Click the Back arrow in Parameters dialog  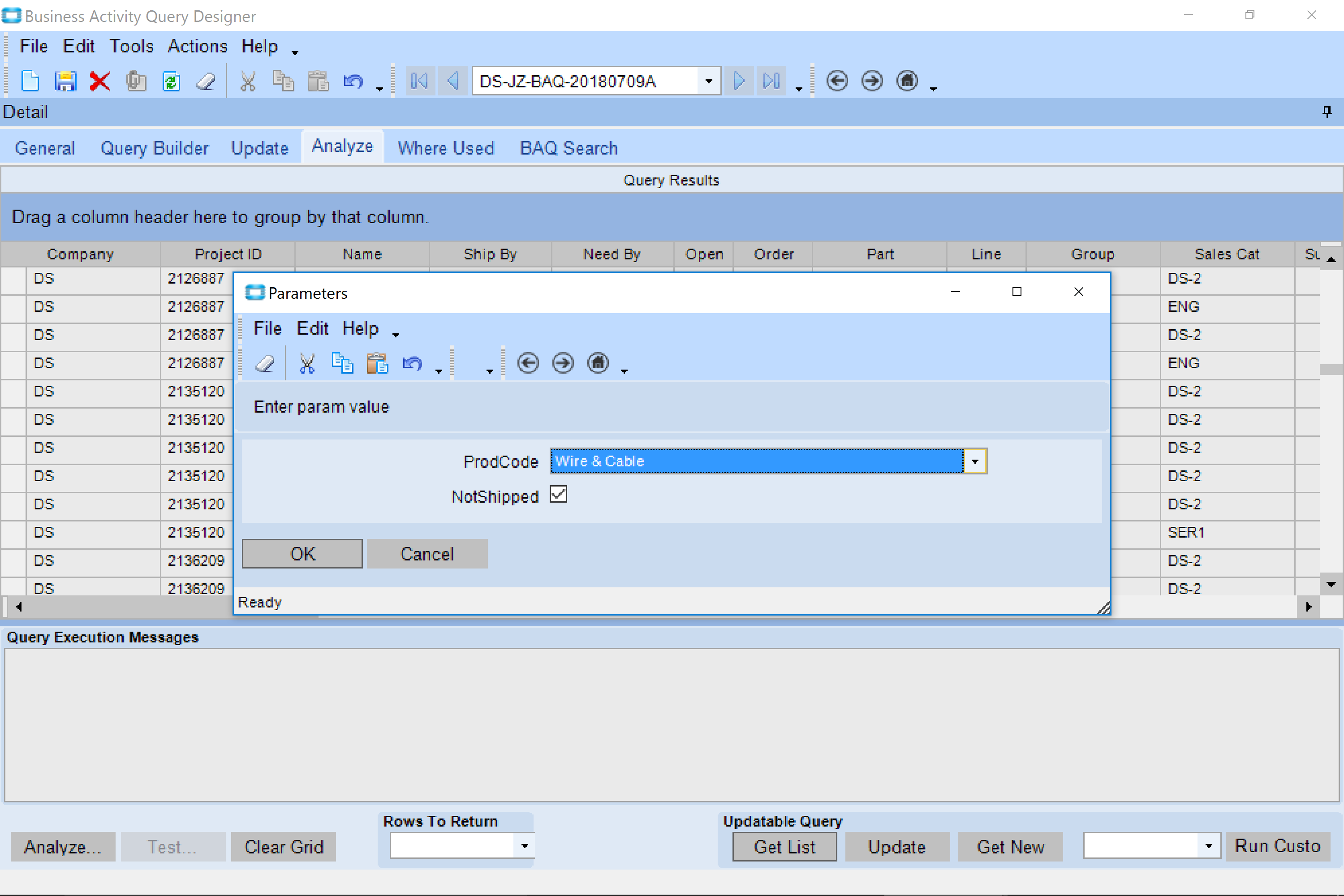point(528,363)
